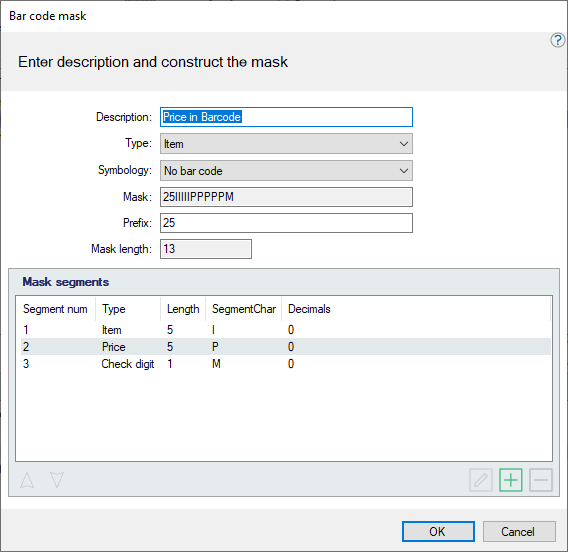Image resolution: width=568 pixels, height=552 pixels.
Task: Expand the Symbology dropdown
Action: click(286, 171)
